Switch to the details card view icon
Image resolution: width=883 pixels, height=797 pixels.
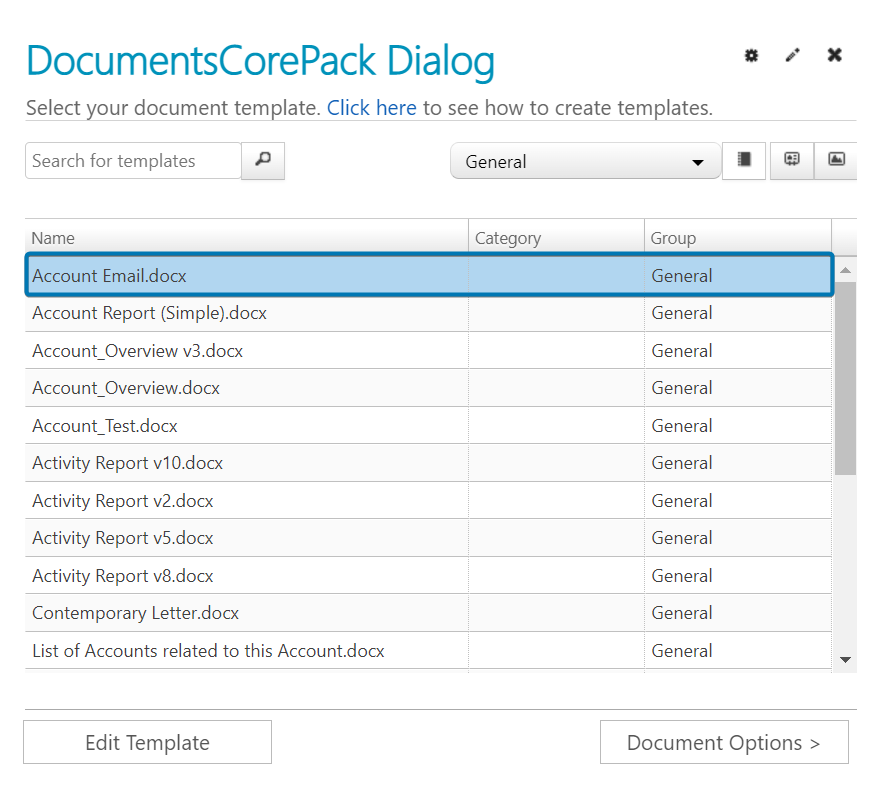pos(792,161)
